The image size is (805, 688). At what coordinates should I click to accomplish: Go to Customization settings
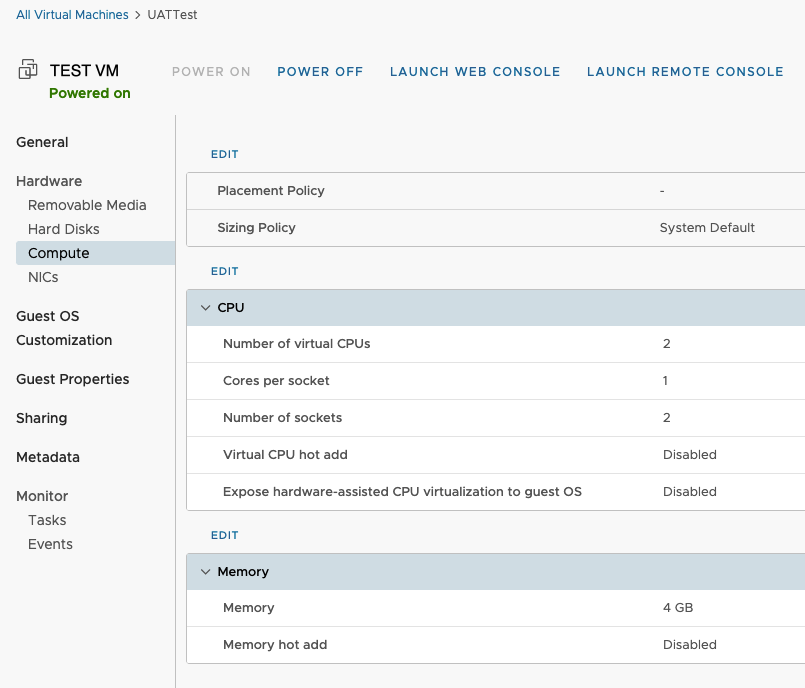click(63, 340)
